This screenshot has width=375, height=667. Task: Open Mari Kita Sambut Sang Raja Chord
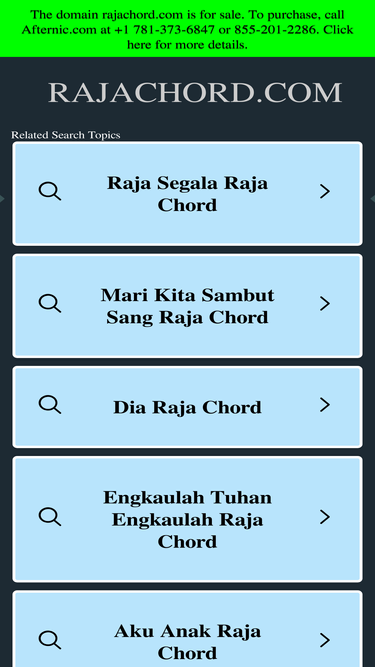coord(187,306)
